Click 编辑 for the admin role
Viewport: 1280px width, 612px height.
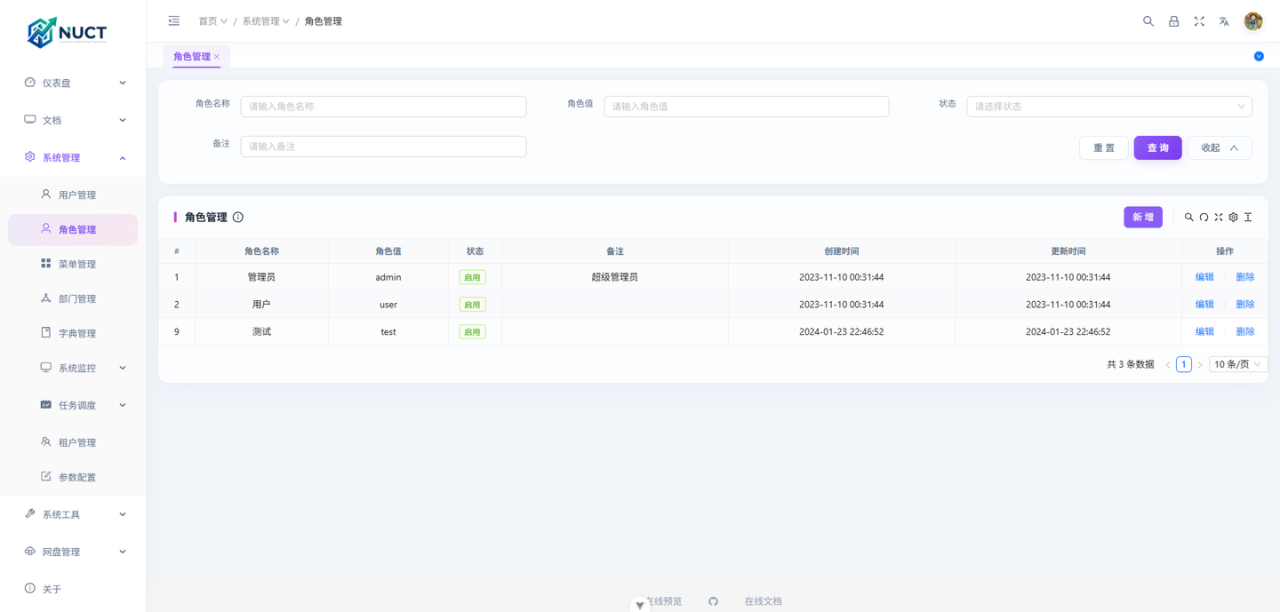pyautogui.click(x=1204, y=277)
